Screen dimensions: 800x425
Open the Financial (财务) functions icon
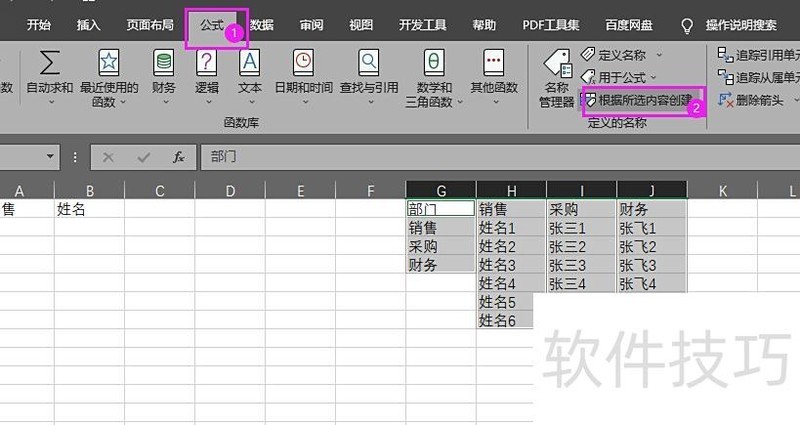pos(164,63)
